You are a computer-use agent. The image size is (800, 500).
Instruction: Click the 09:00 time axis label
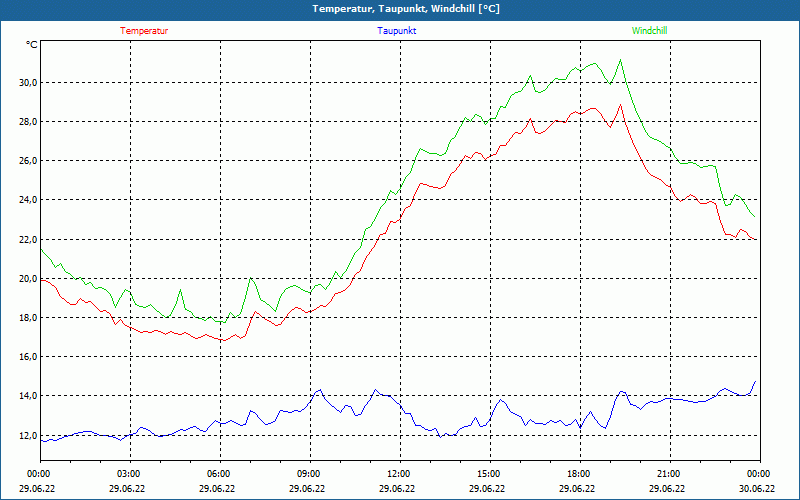pos(310,474)
